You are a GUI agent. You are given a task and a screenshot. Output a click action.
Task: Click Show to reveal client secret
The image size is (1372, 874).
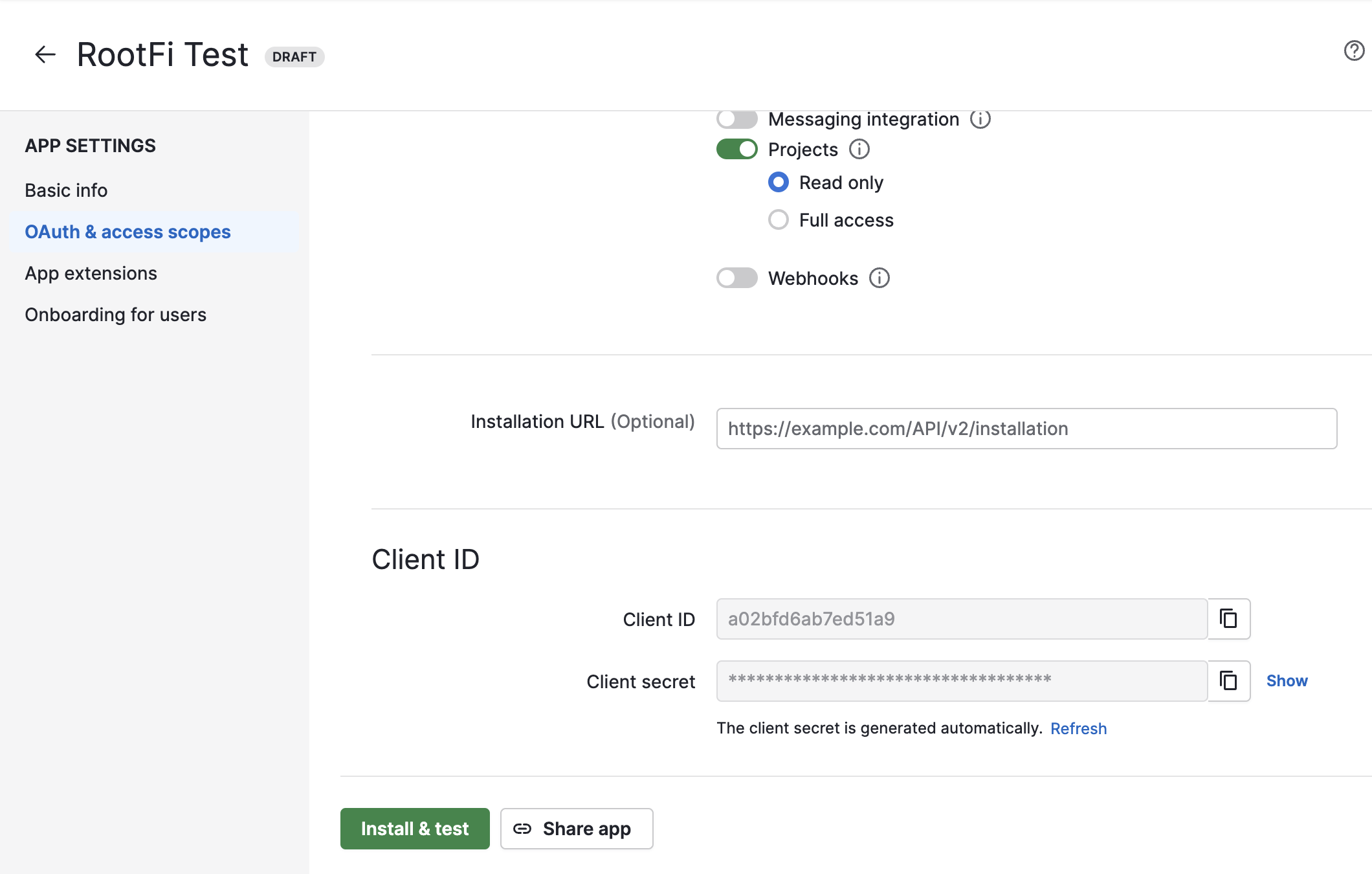1287,681
